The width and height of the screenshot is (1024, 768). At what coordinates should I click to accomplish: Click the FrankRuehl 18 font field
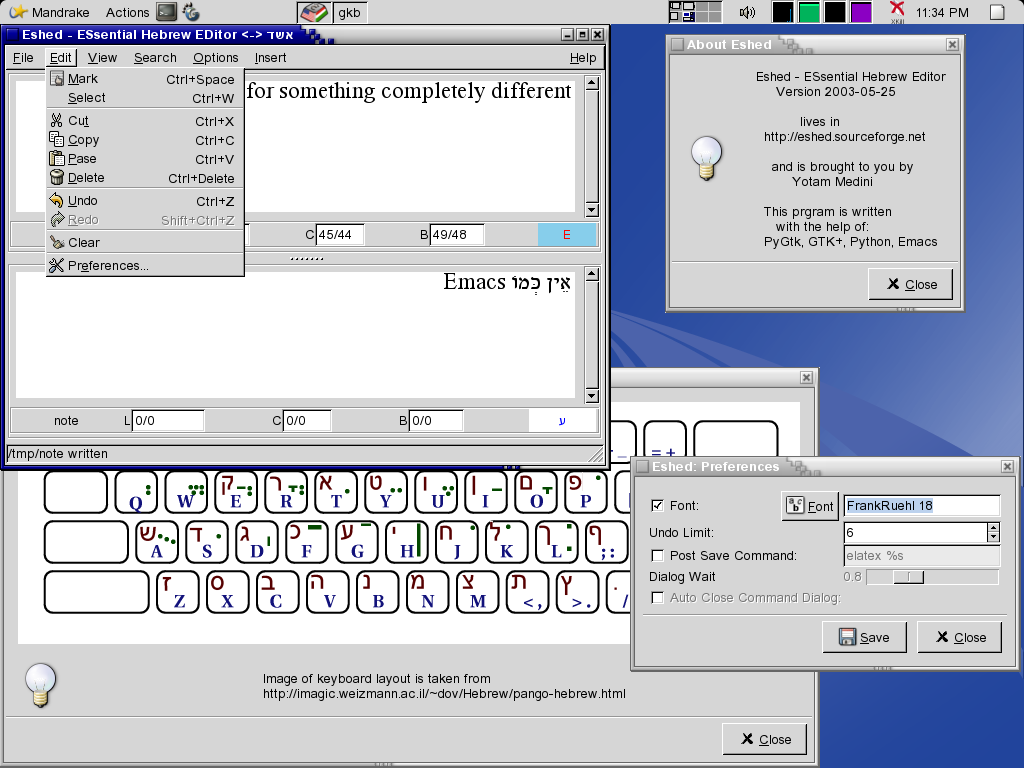point(921,505)
